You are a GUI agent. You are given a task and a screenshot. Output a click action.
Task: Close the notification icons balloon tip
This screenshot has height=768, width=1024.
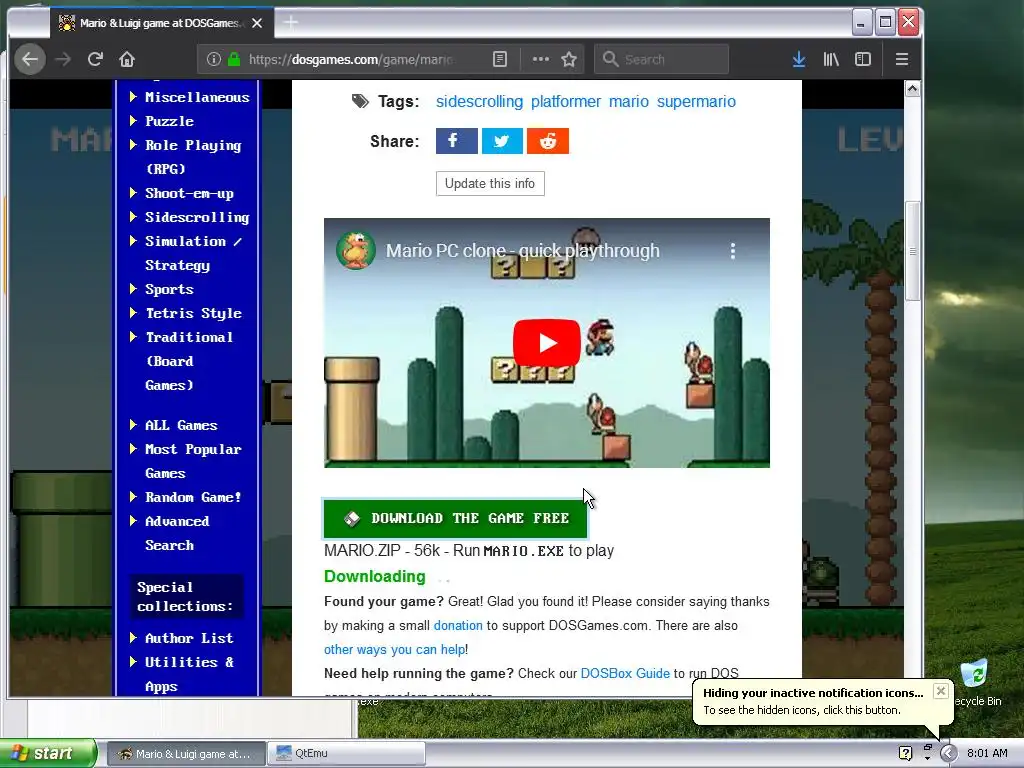pyautogui.click(x=940, y=691)
